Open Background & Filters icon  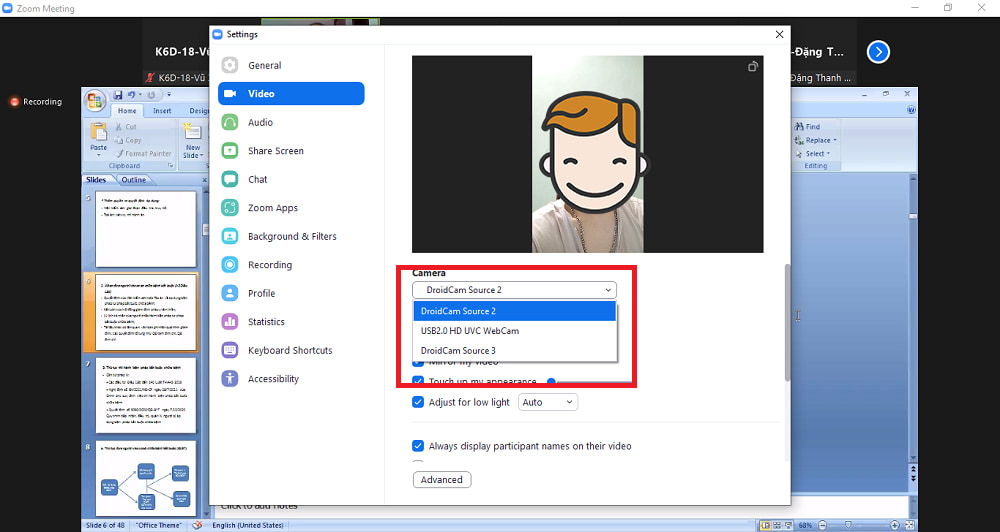tap(230, 236)
